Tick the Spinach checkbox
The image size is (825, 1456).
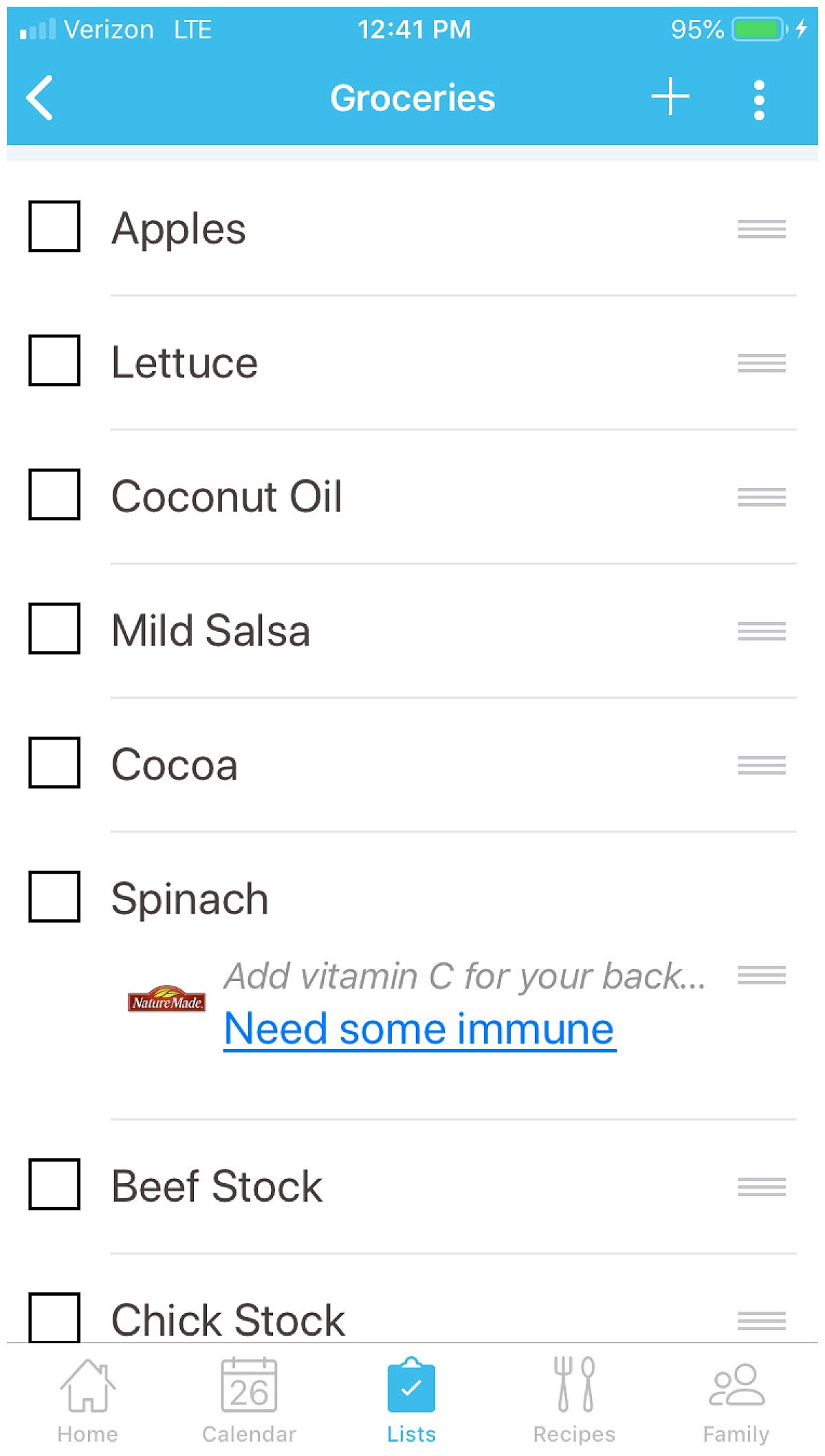tap(54, 896)
